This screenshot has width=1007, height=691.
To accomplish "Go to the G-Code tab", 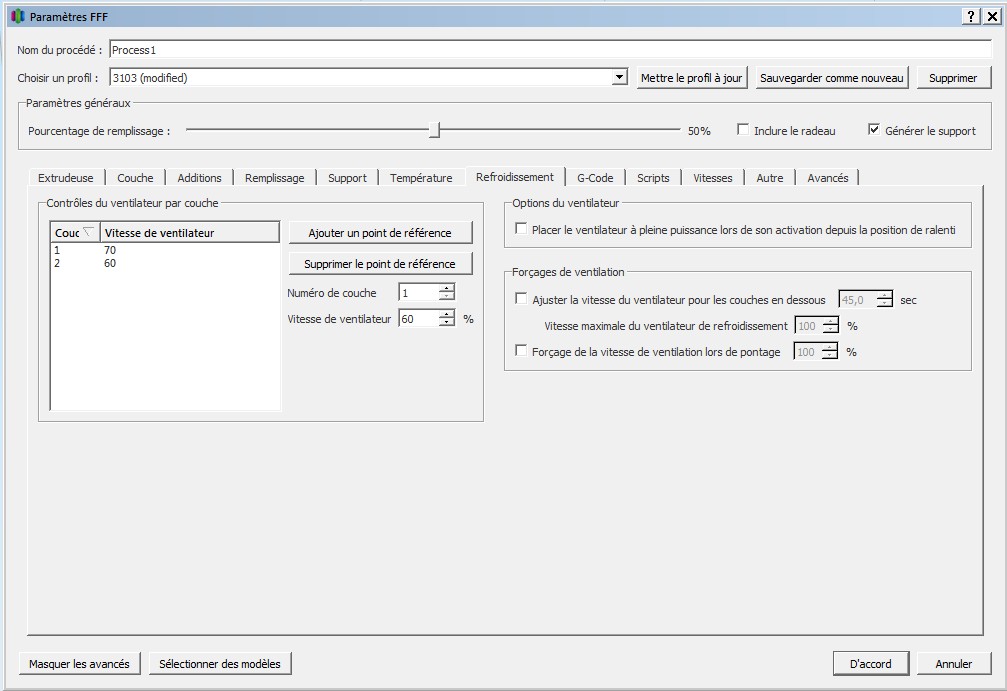I will point(595,178).
